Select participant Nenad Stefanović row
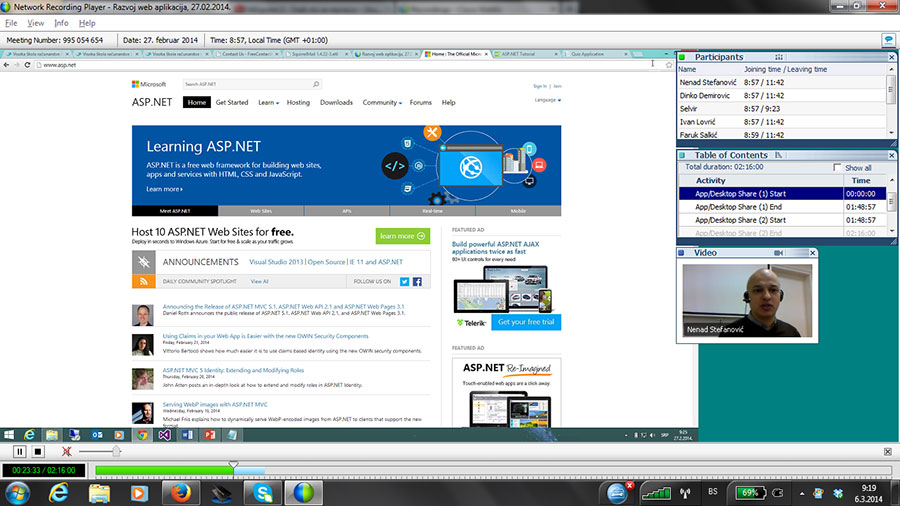 (782, 83)
